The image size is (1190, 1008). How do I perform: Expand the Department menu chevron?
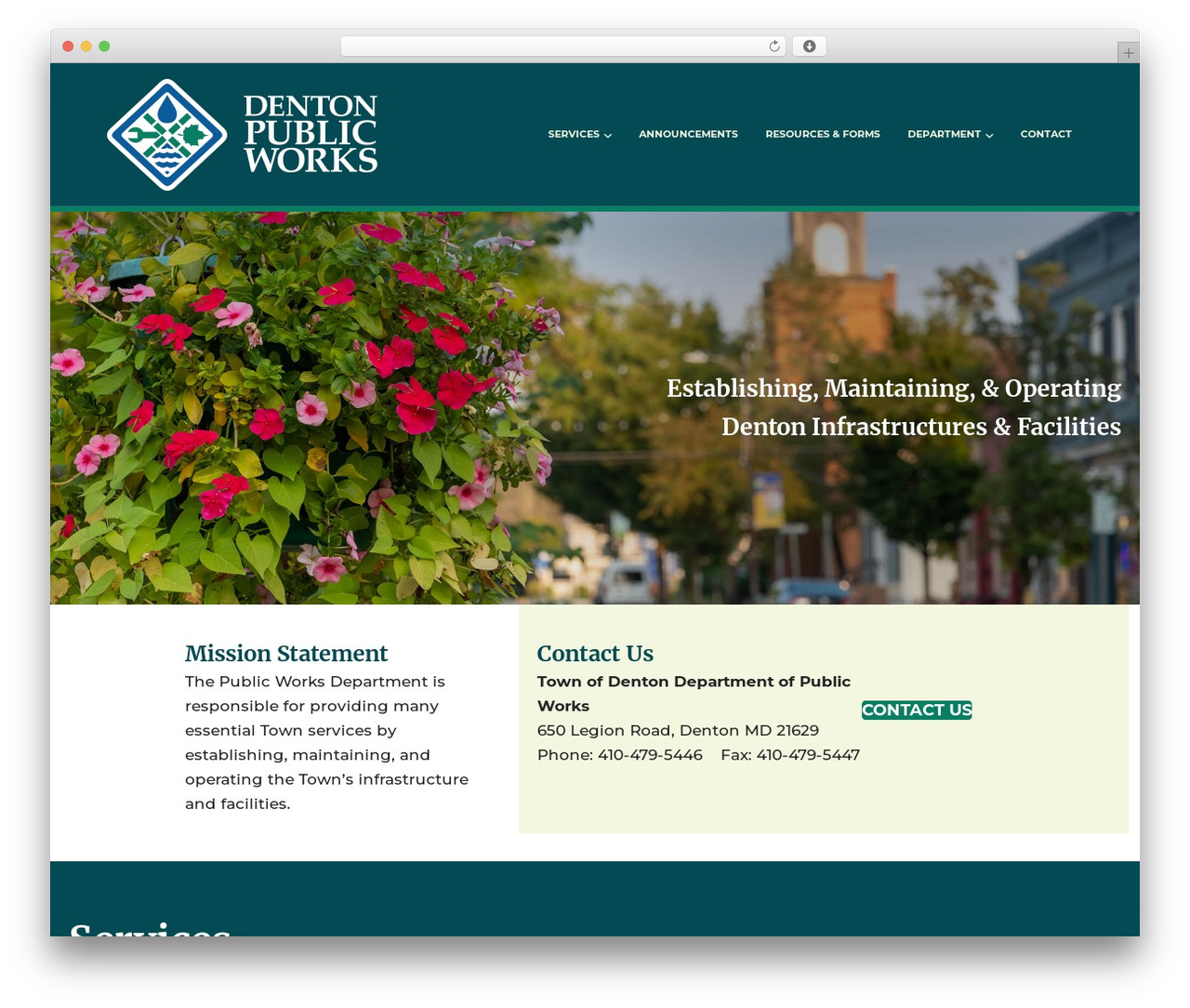pyautogui.click(x=989, y=135)
